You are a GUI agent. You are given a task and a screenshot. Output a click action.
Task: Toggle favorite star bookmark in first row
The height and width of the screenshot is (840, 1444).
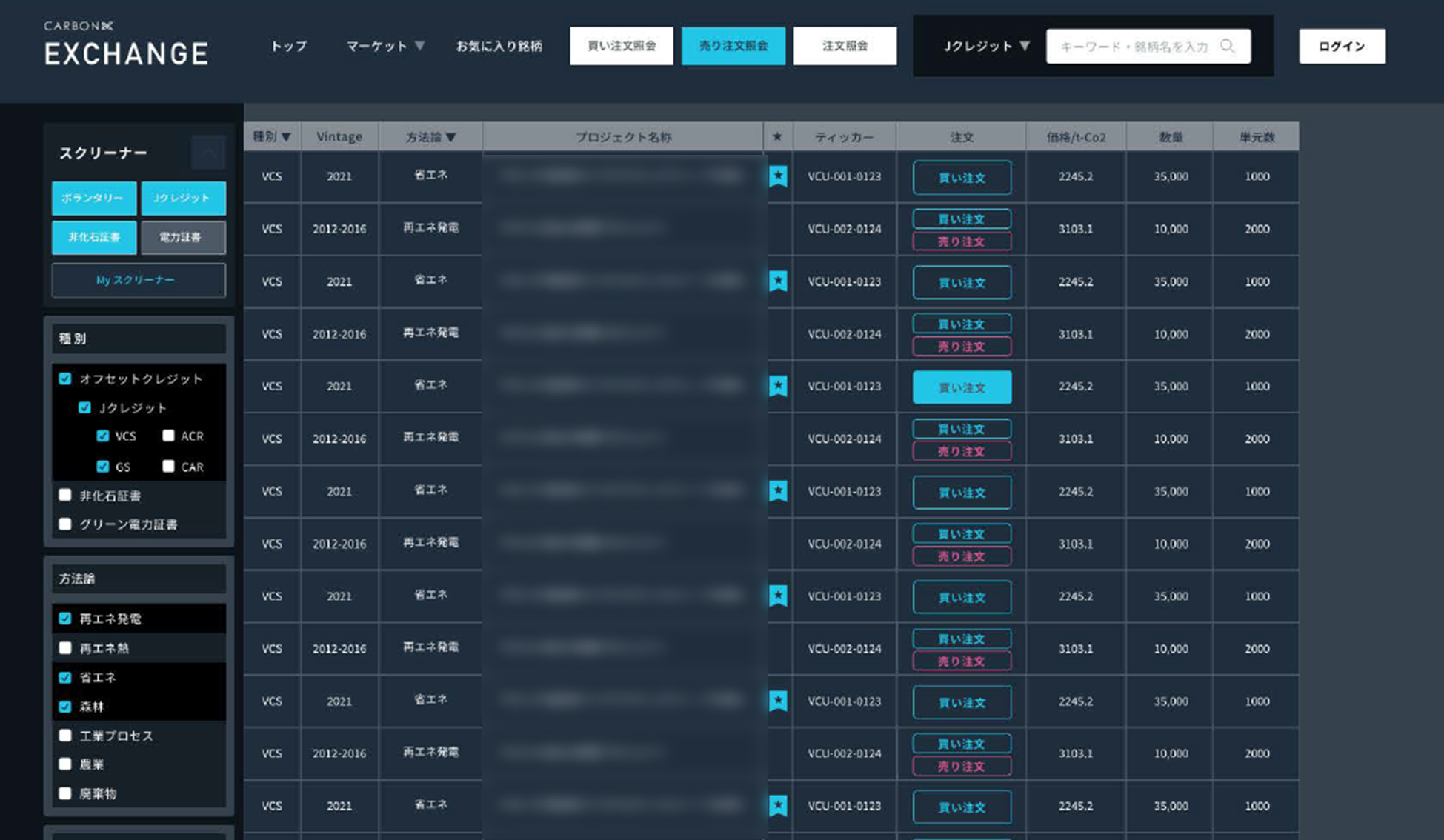pyautogui.click(x=777, y=176)
